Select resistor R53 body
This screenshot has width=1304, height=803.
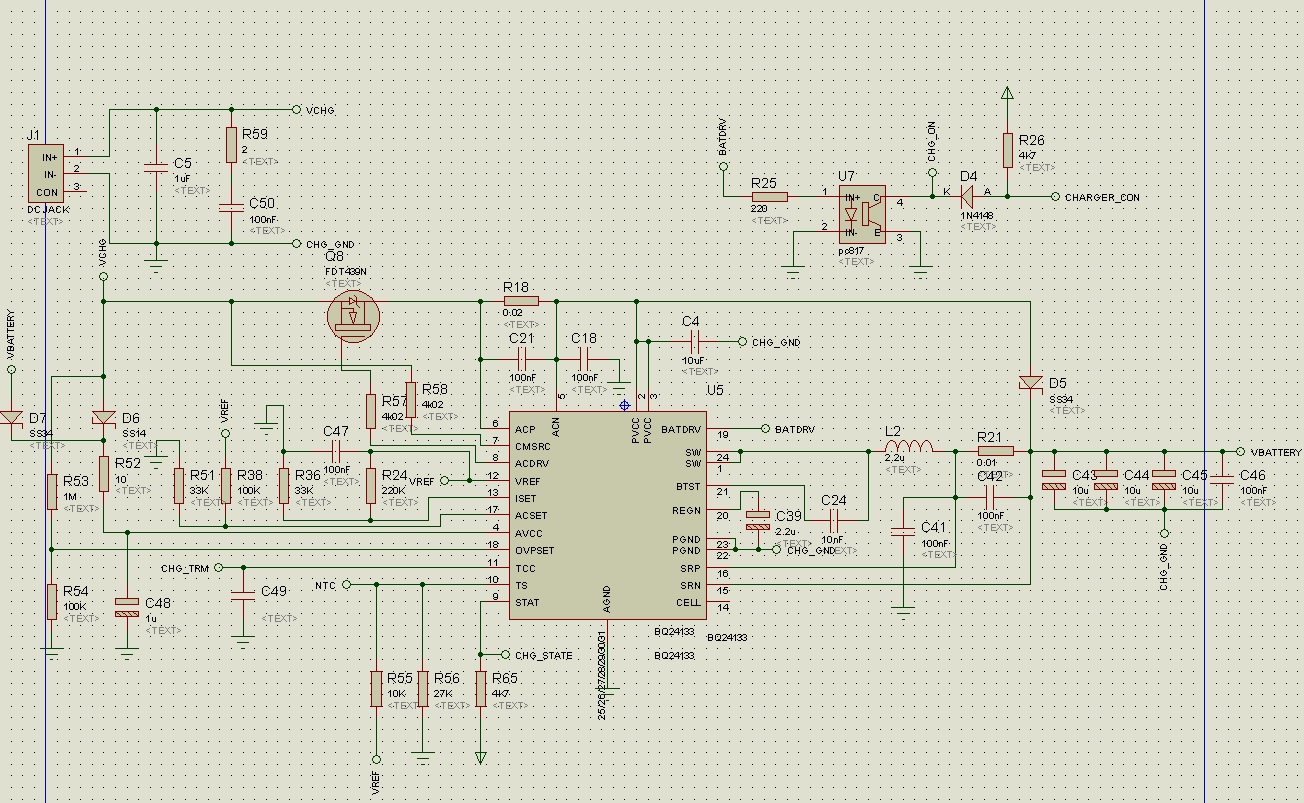click(x=51, y=491)
